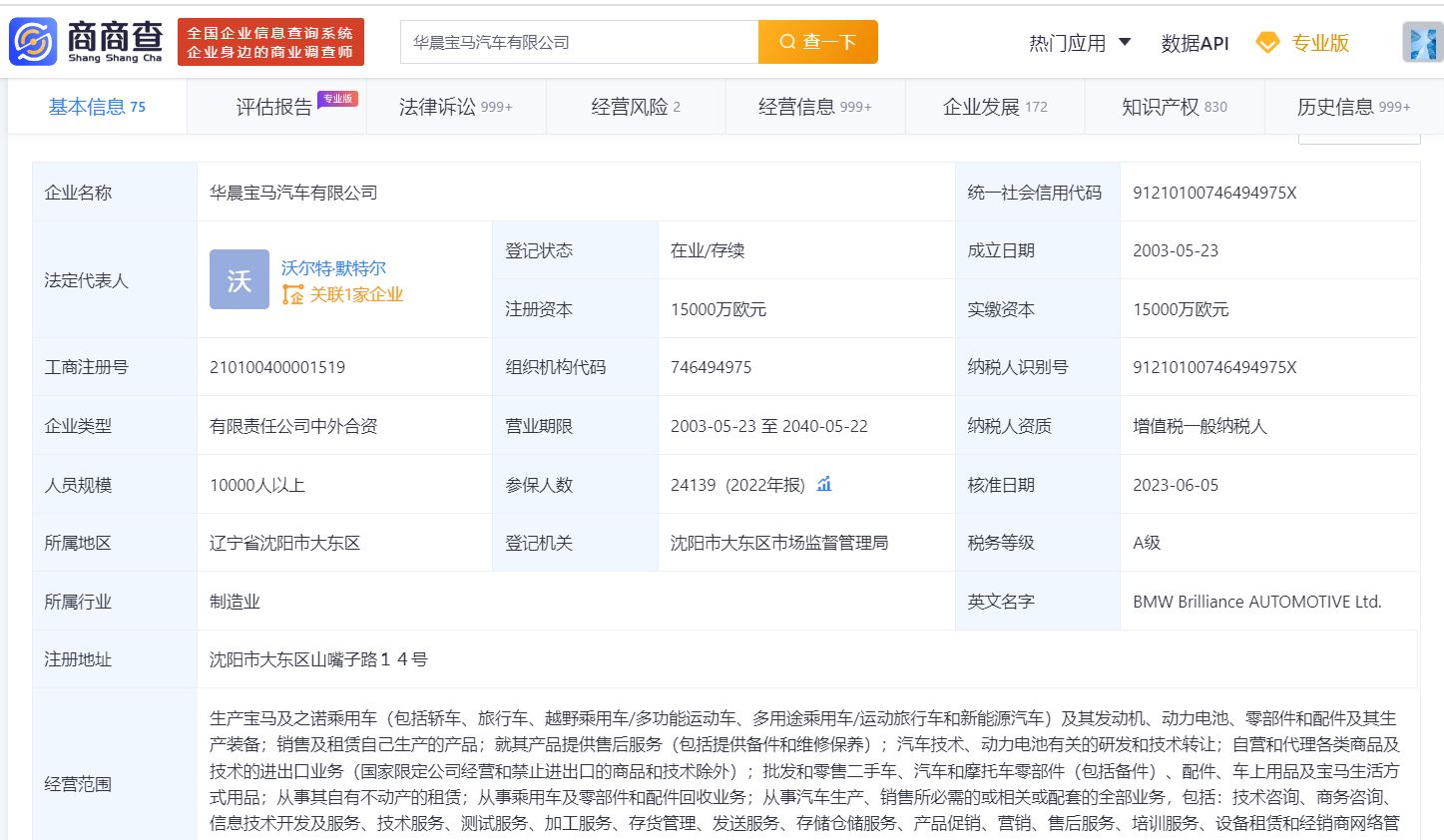Click the English name BMW Brilliance AUTOMOTIVE Ltd.
The image size is (1444, 840).
1257,602
